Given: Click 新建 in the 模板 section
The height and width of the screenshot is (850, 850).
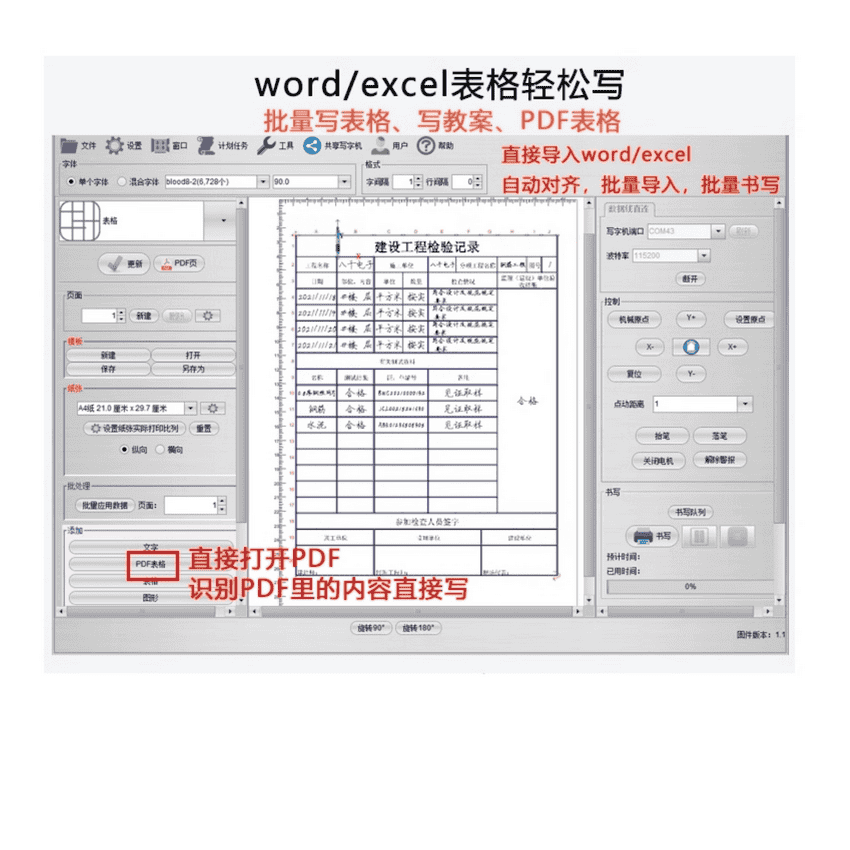Looking at the screenshot, I should [108, 355].
